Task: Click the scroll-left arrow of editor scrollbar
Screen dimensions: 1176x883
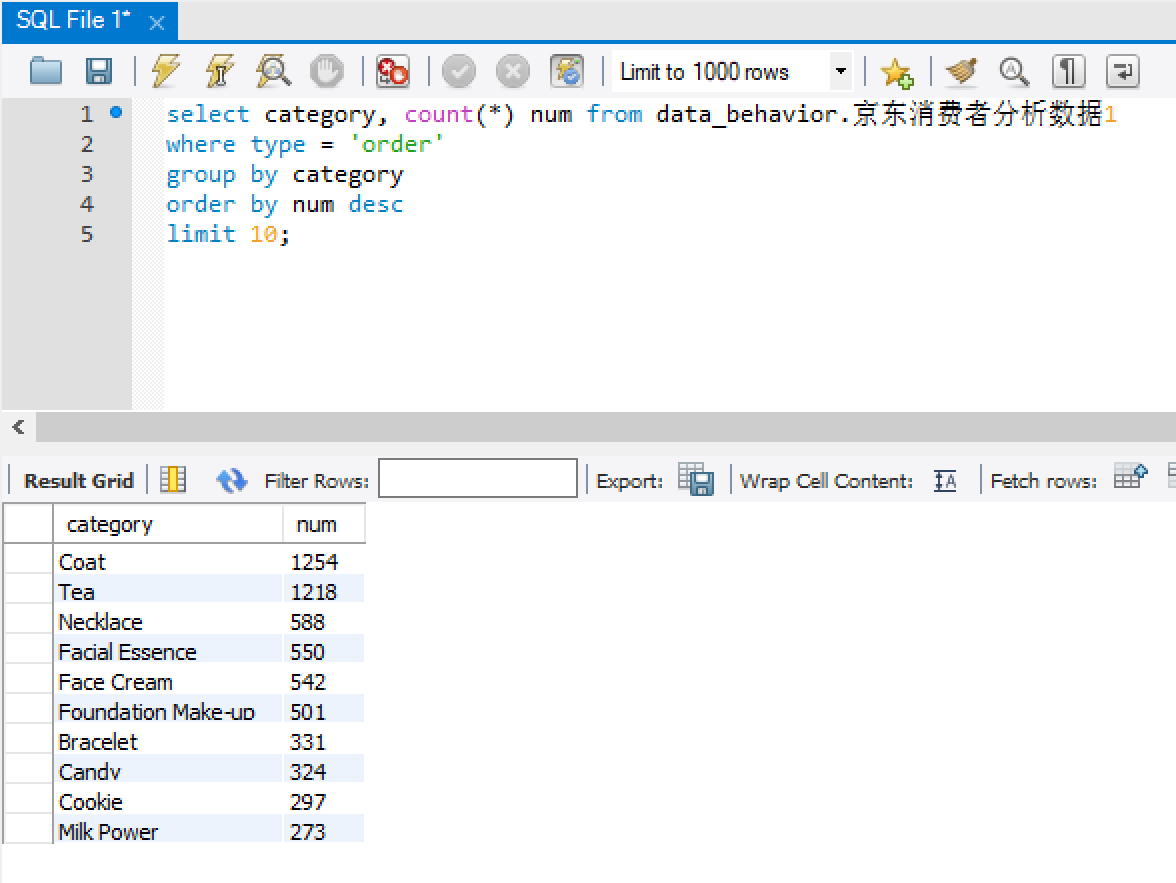Action: click(19, 427)
